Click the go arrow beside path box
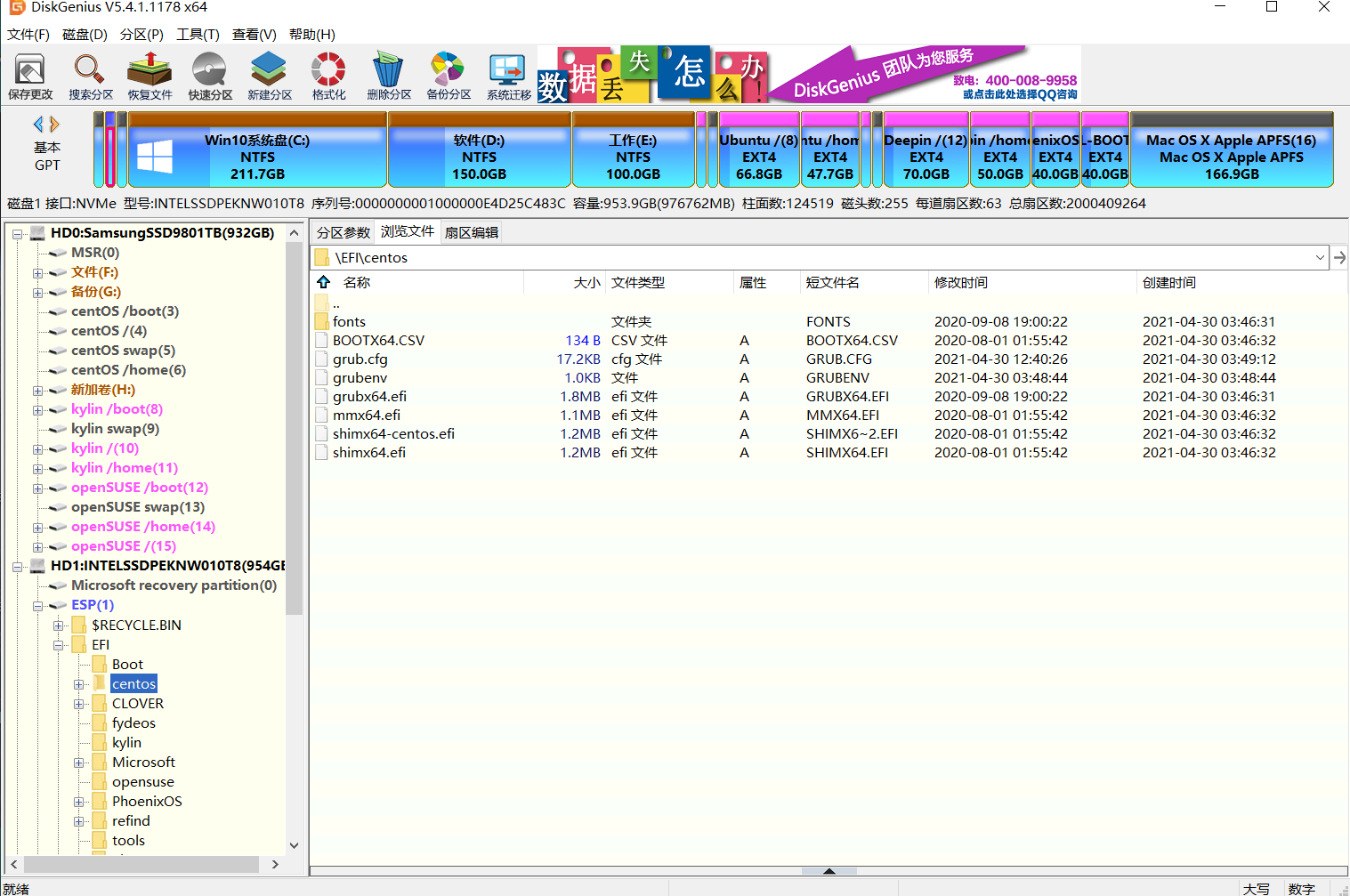This screenshot has height=896, width=1350. [1339, 257]
